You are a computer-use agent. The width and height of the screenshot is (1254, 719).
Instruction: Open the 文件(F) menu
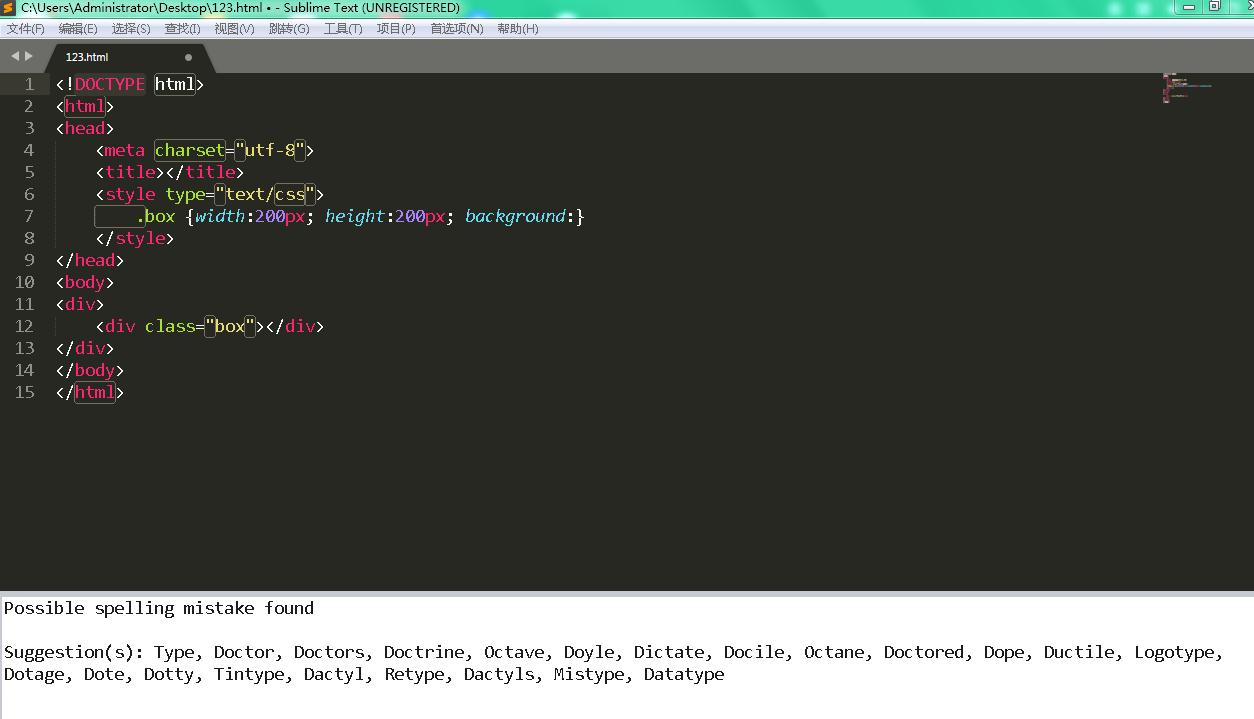pyautogui.click(x=25, y=29)
